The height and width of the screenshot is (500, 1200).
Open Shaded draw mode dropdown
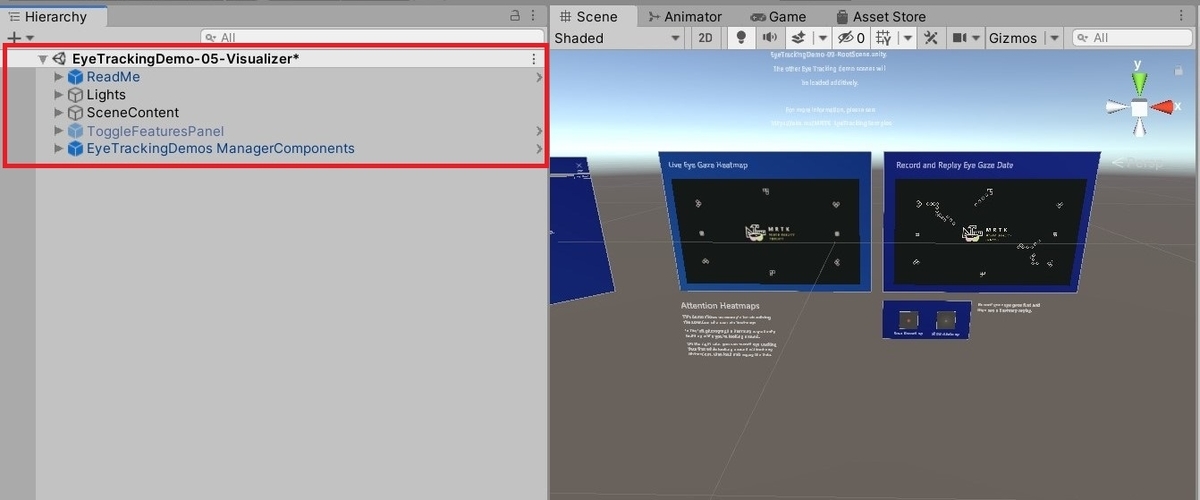[x=617, y=38]
